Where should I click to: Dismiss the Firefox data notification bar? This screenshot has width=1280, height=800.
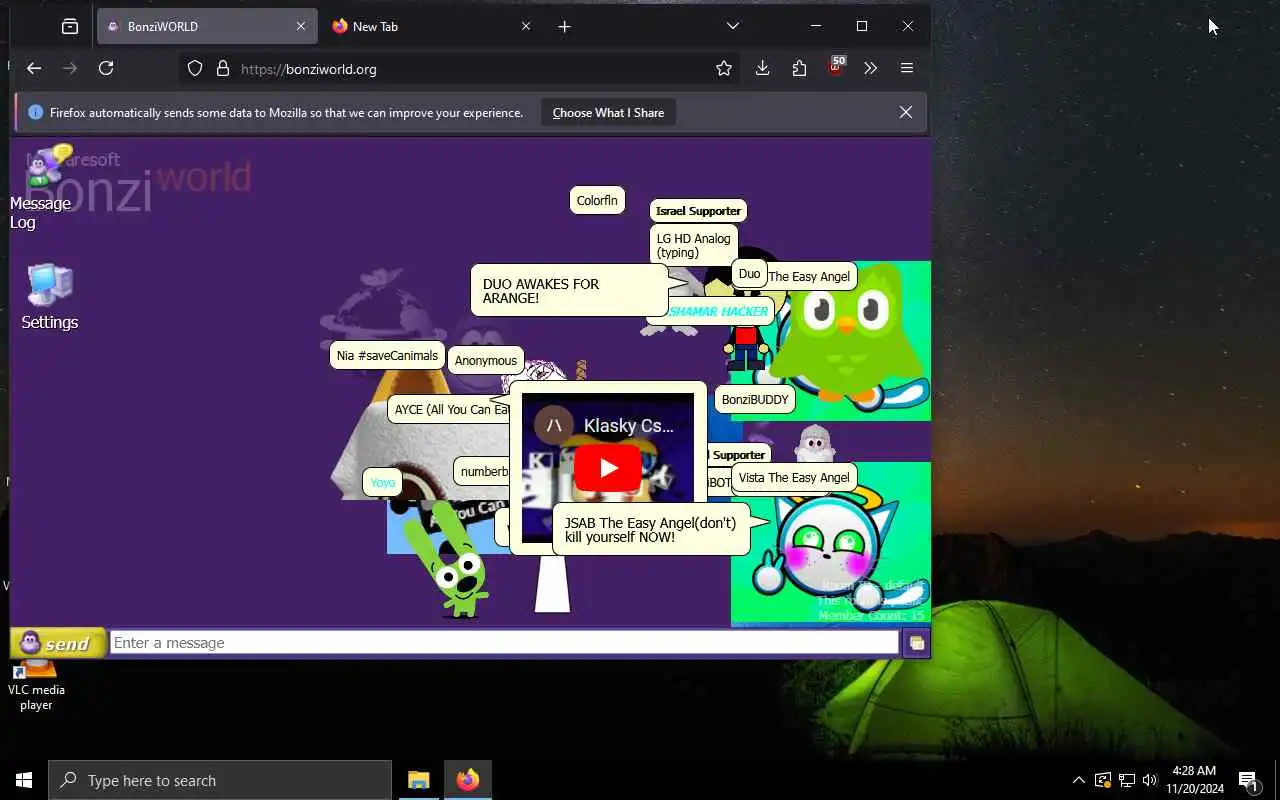coord(905,112)
